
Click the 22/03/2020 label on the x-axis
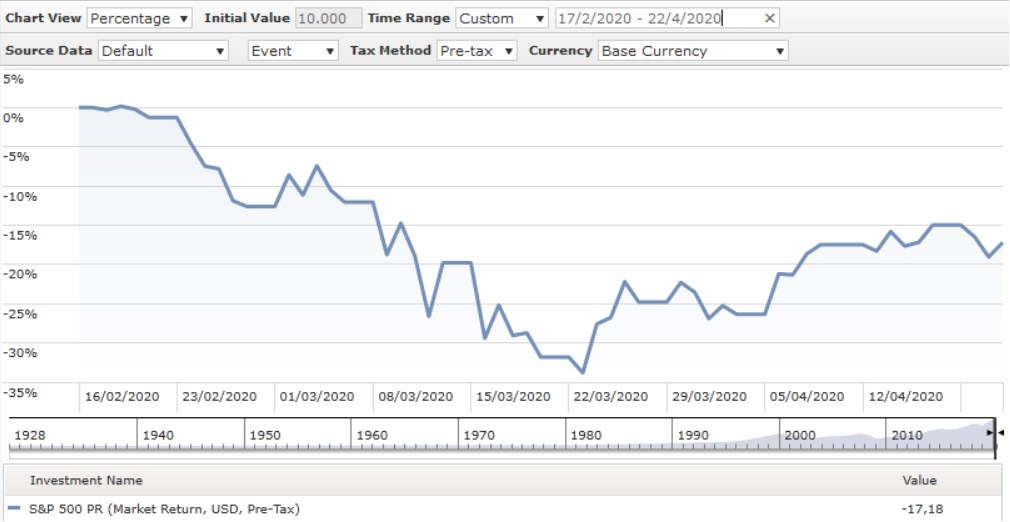click(x=610, y=396)
